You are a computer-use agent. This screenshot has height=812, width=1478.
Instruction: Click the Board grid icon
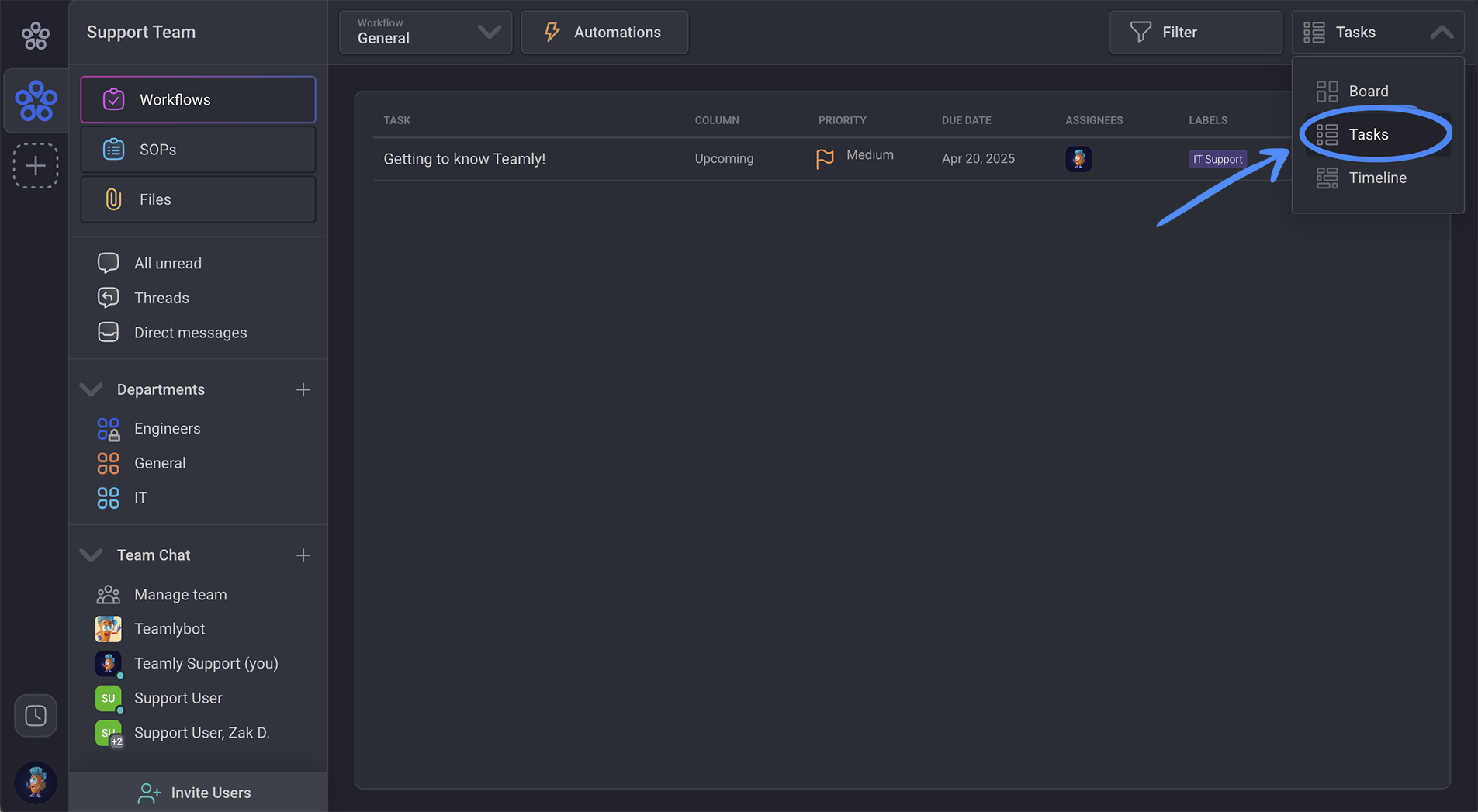click(x=1327, y=91)
